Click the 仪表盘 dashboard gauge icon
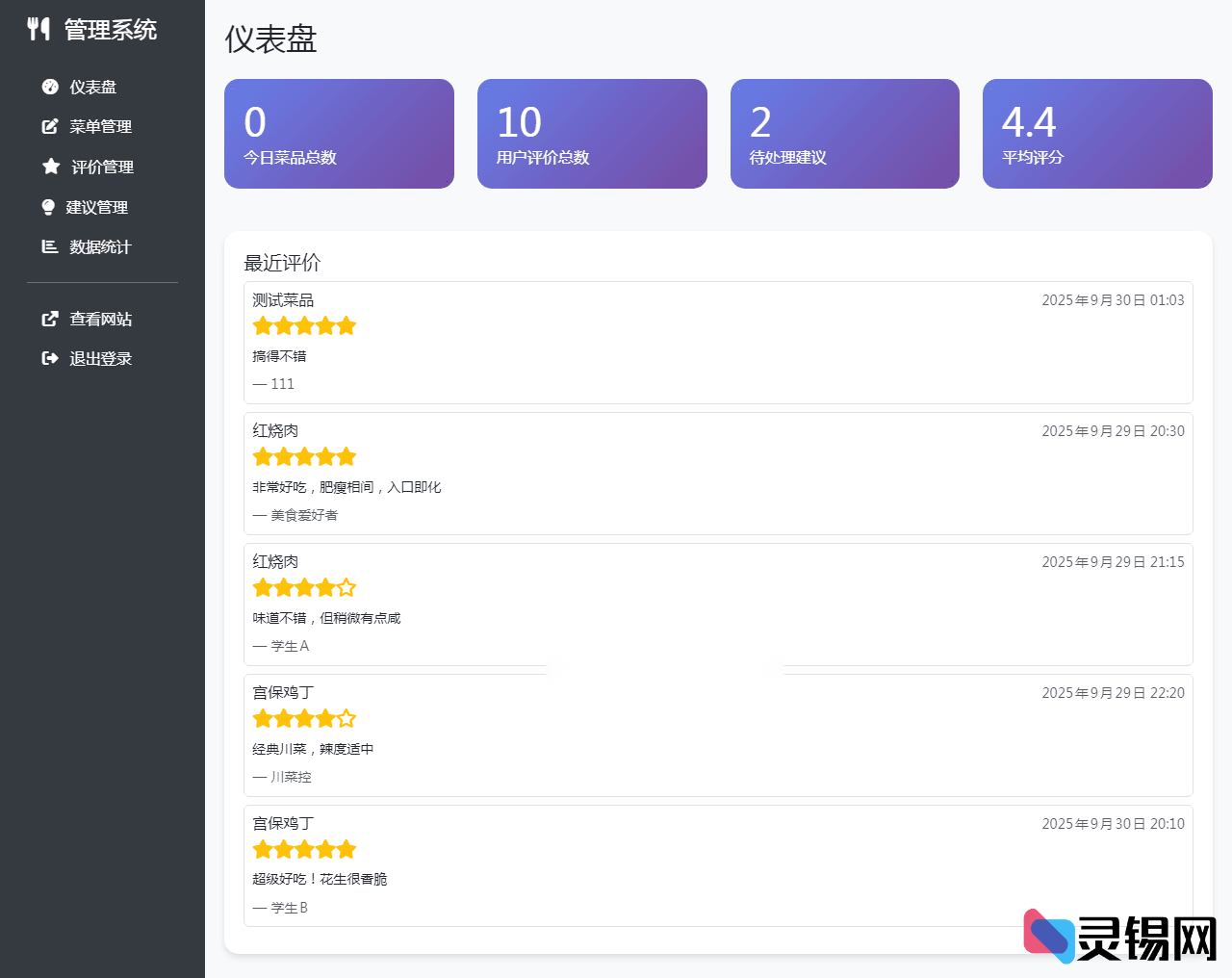 pos(50,87)
